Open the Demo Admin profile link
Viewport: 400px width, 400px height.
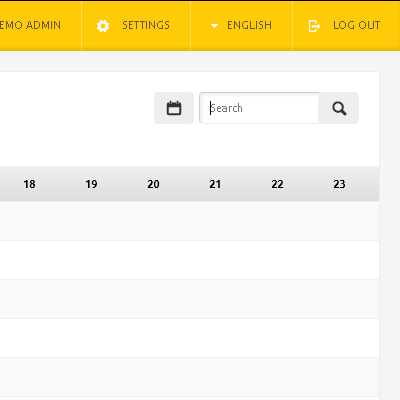pos(30,25)
